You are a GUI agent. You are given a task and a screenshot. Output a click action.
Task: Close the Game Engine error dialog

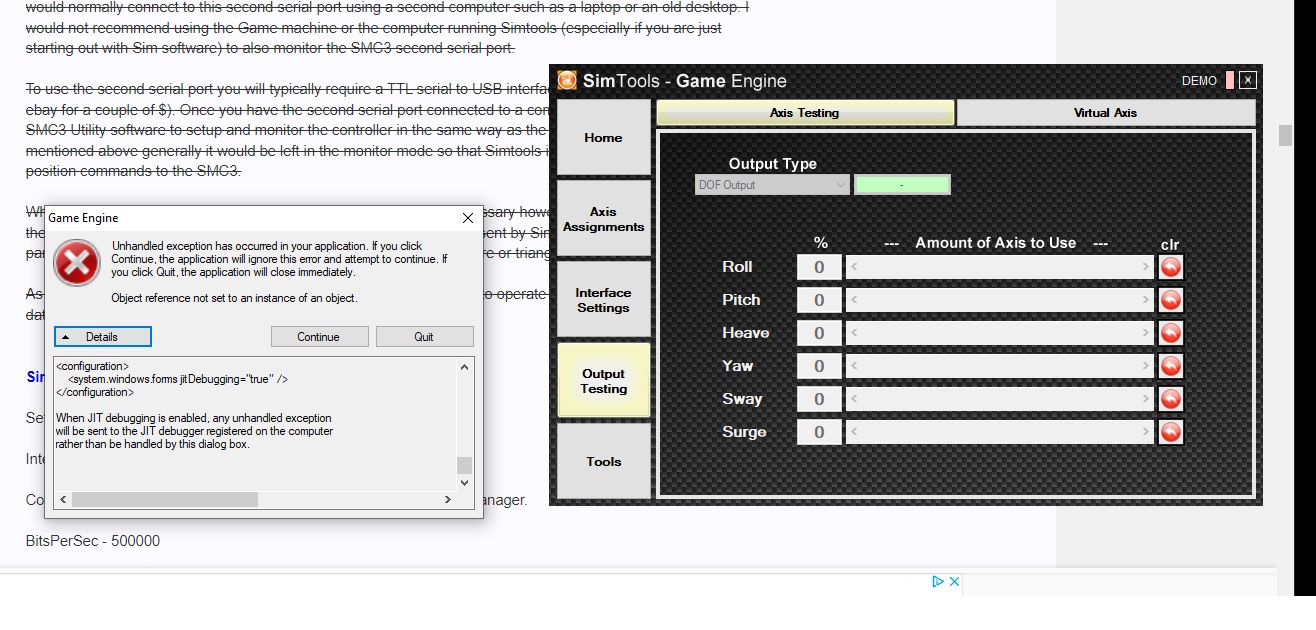tap(468, 218)
